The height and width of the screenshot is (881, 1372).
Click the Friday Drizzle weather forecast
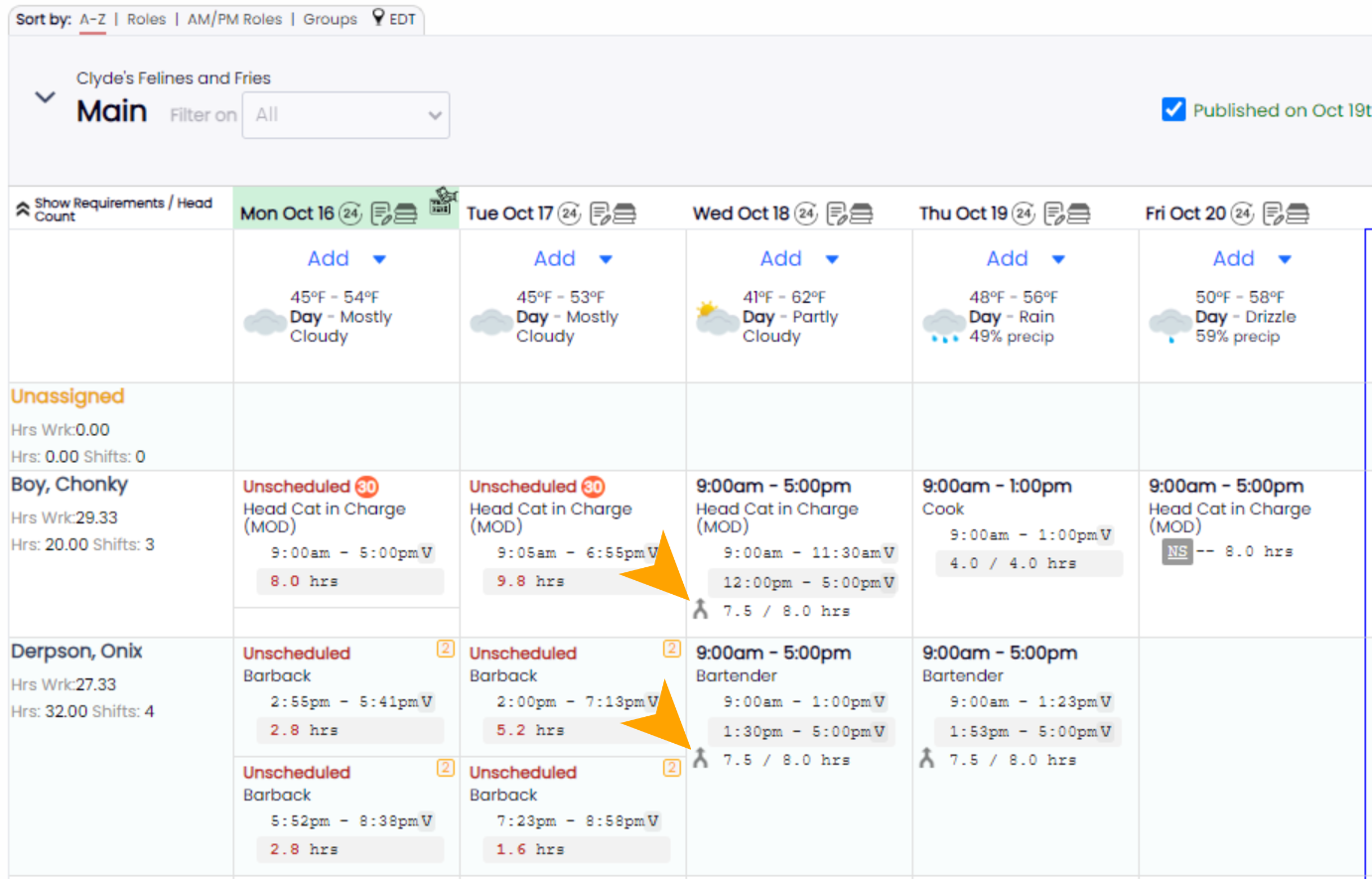click(x=1222, y=318)
